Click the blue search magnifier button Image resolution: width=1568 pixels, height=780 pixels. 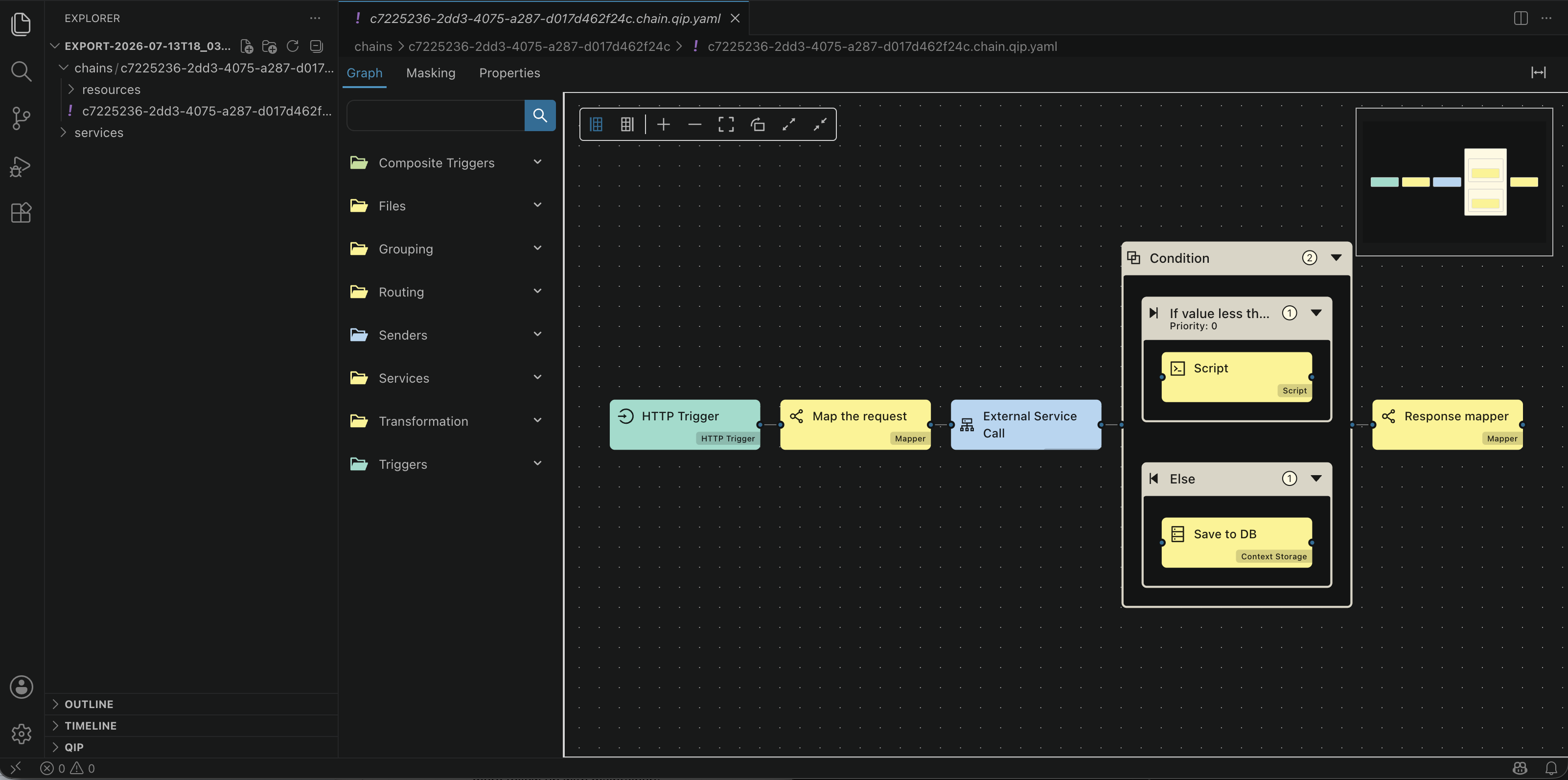coord(540,115)
